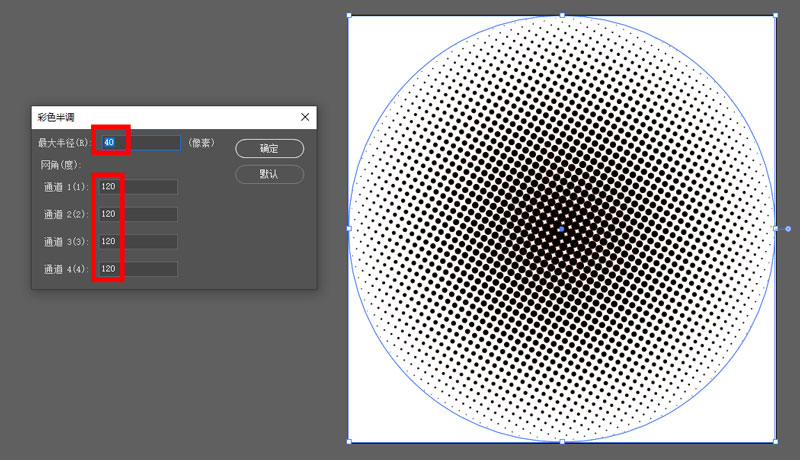The height and width of the screenshot is (460, 800).
Task: Select the bottom-left bounding box handle
Action: pyautogui.click(x=349, y=442)
